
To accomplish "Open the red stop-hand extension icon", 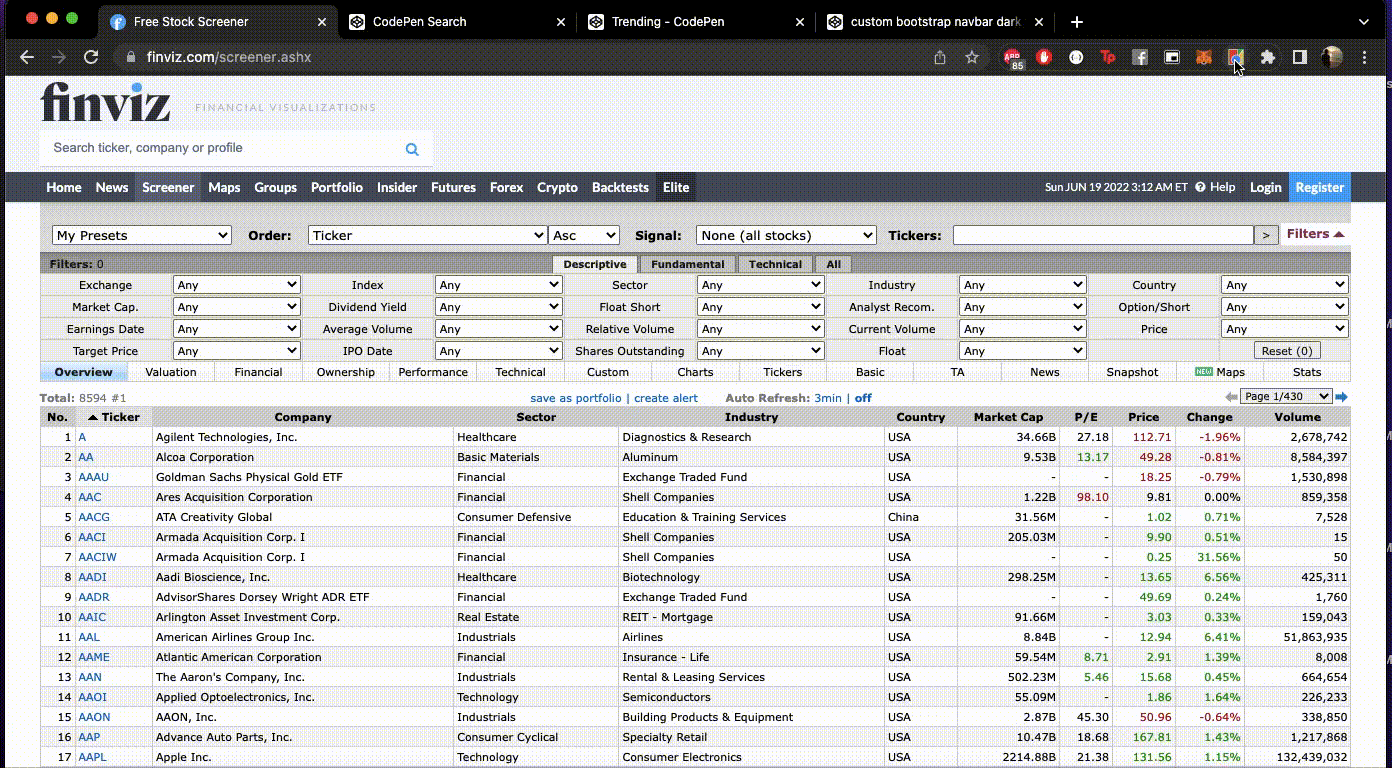I will pos(1044,57).
